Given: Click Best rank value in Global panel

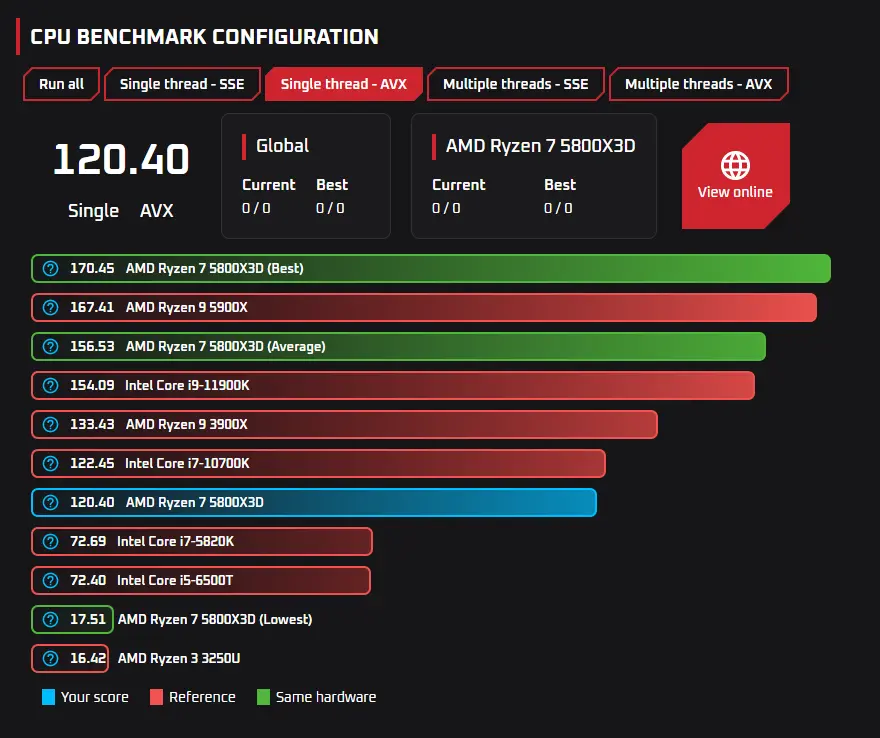Looking at the screenshot, I should pyautogui.click(x=330, y=208).
